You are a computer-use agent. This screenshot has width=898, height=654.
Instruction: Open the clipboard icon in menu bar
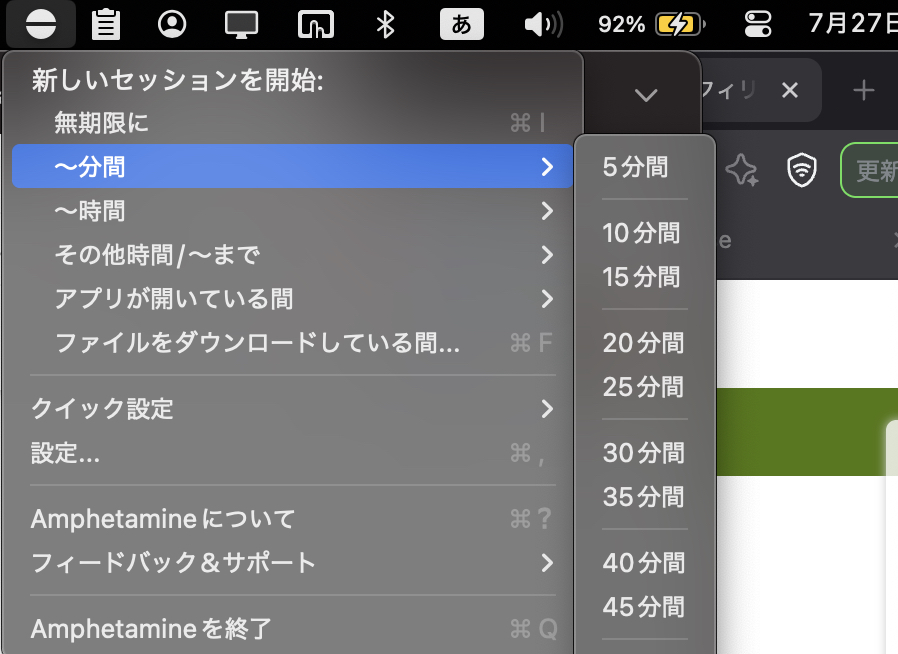click(105, 24)
